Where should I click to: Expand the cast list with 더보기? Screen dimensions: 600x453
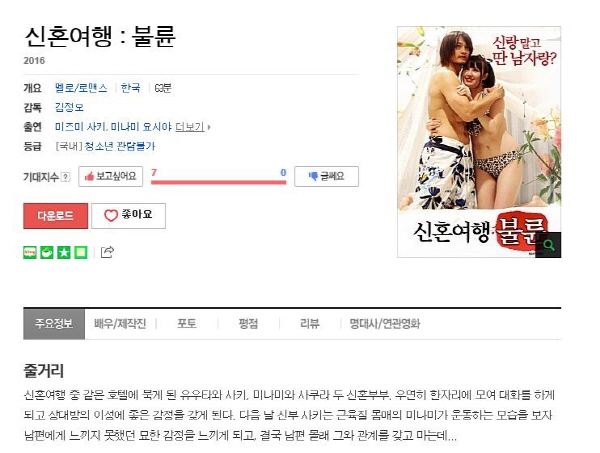pyautogui.click(x=192, y=127)
